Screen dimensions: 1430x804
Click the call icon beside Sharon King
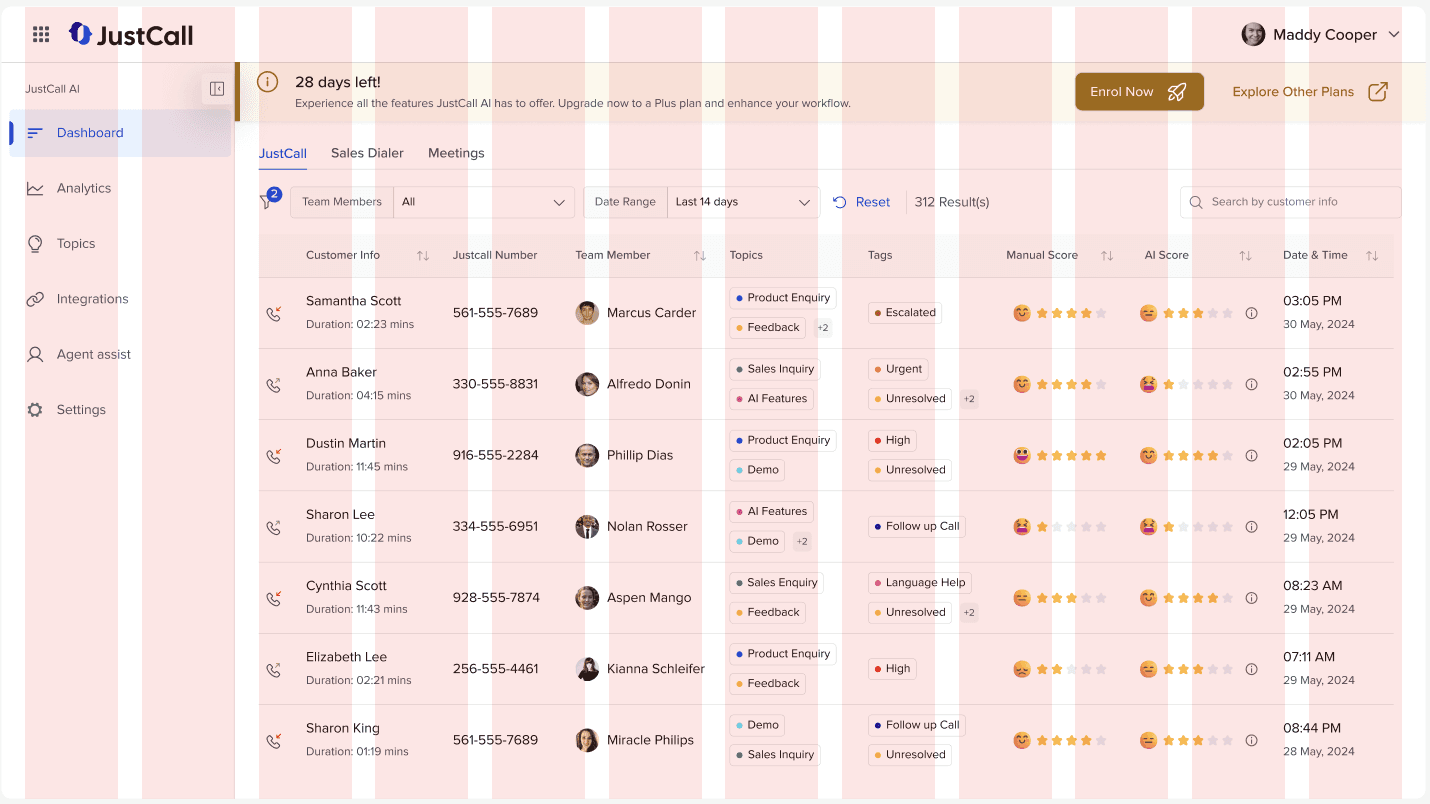[274, 741]
